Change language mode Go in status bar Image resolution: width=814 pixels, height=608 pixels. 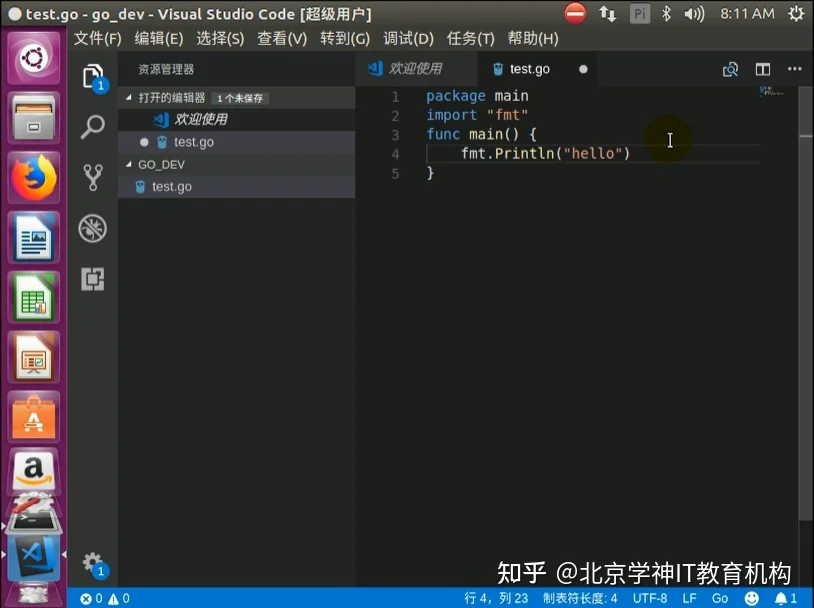pyautogui.click(x=720, y=599)
